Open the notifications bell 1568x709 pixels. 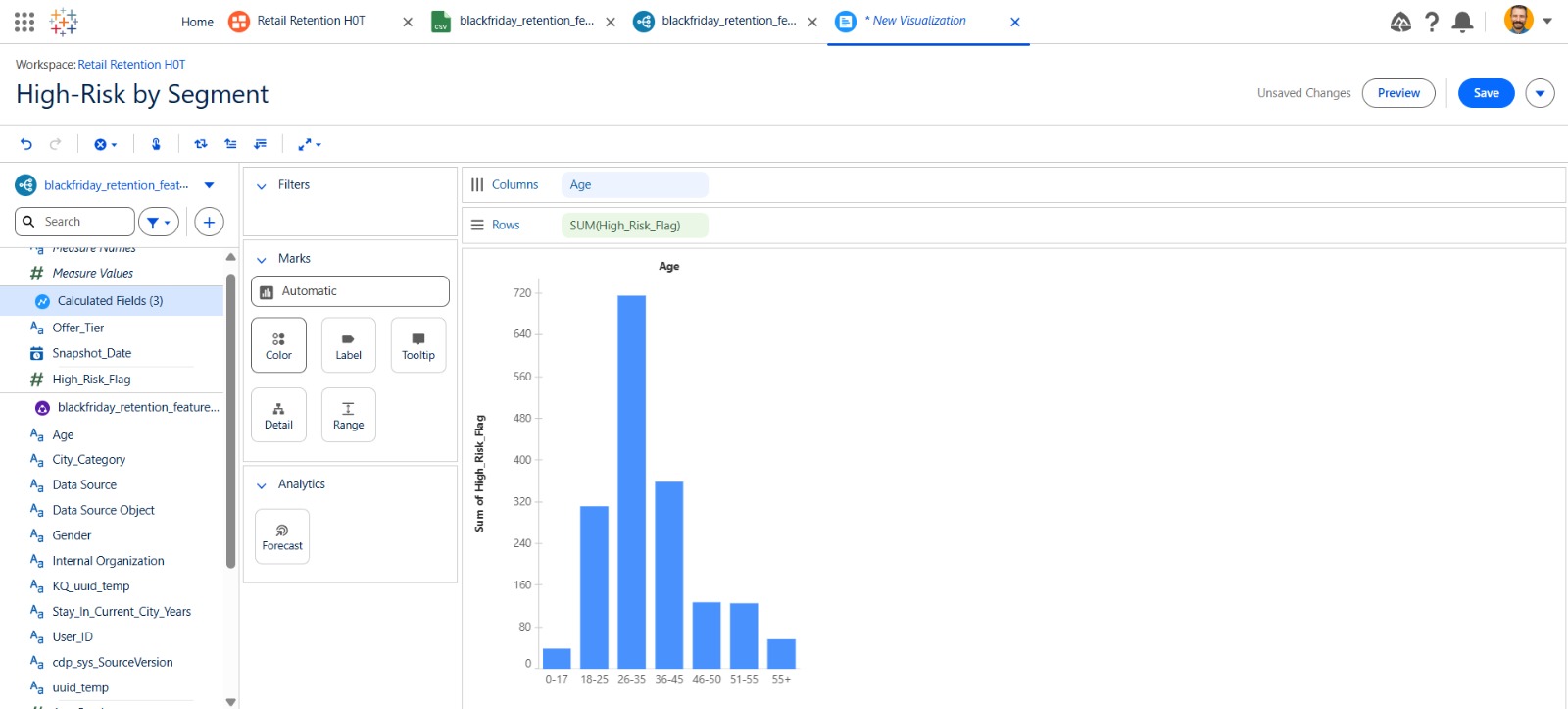(1463, 22)
